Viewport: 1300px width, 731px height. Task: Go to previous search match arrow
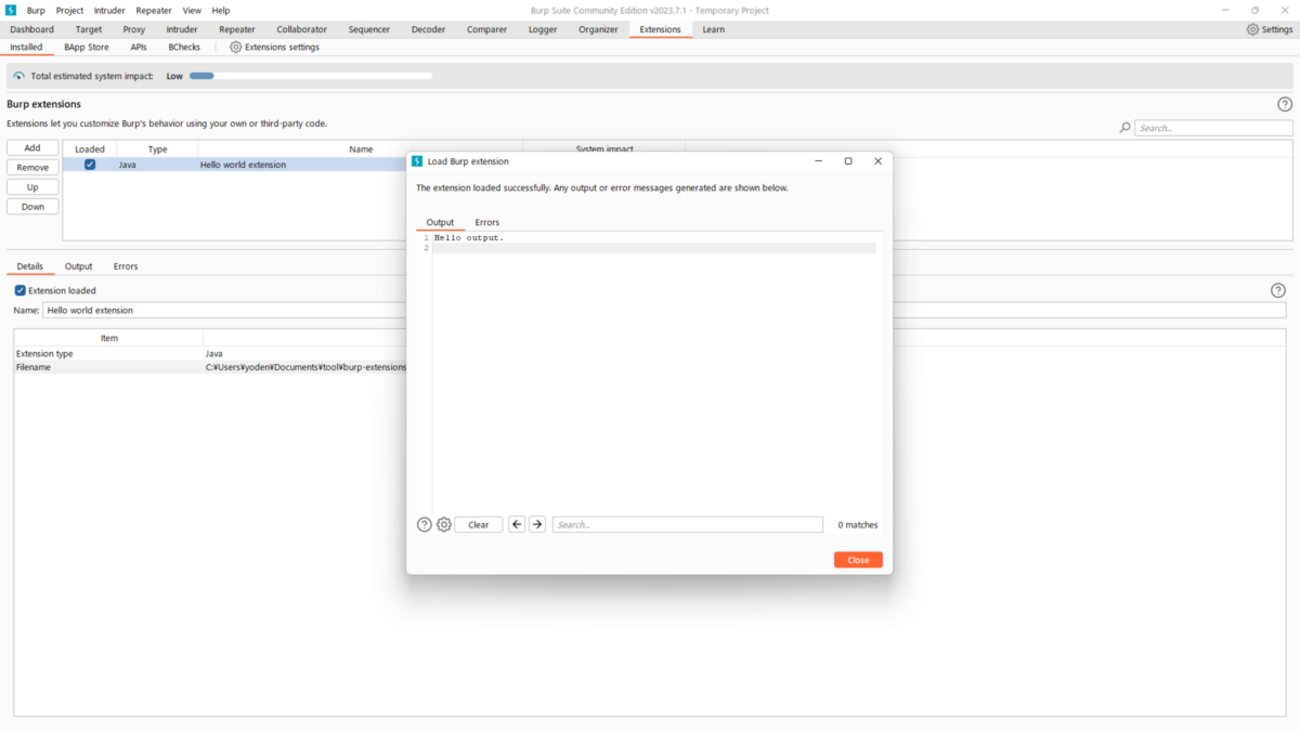[517, 524]
